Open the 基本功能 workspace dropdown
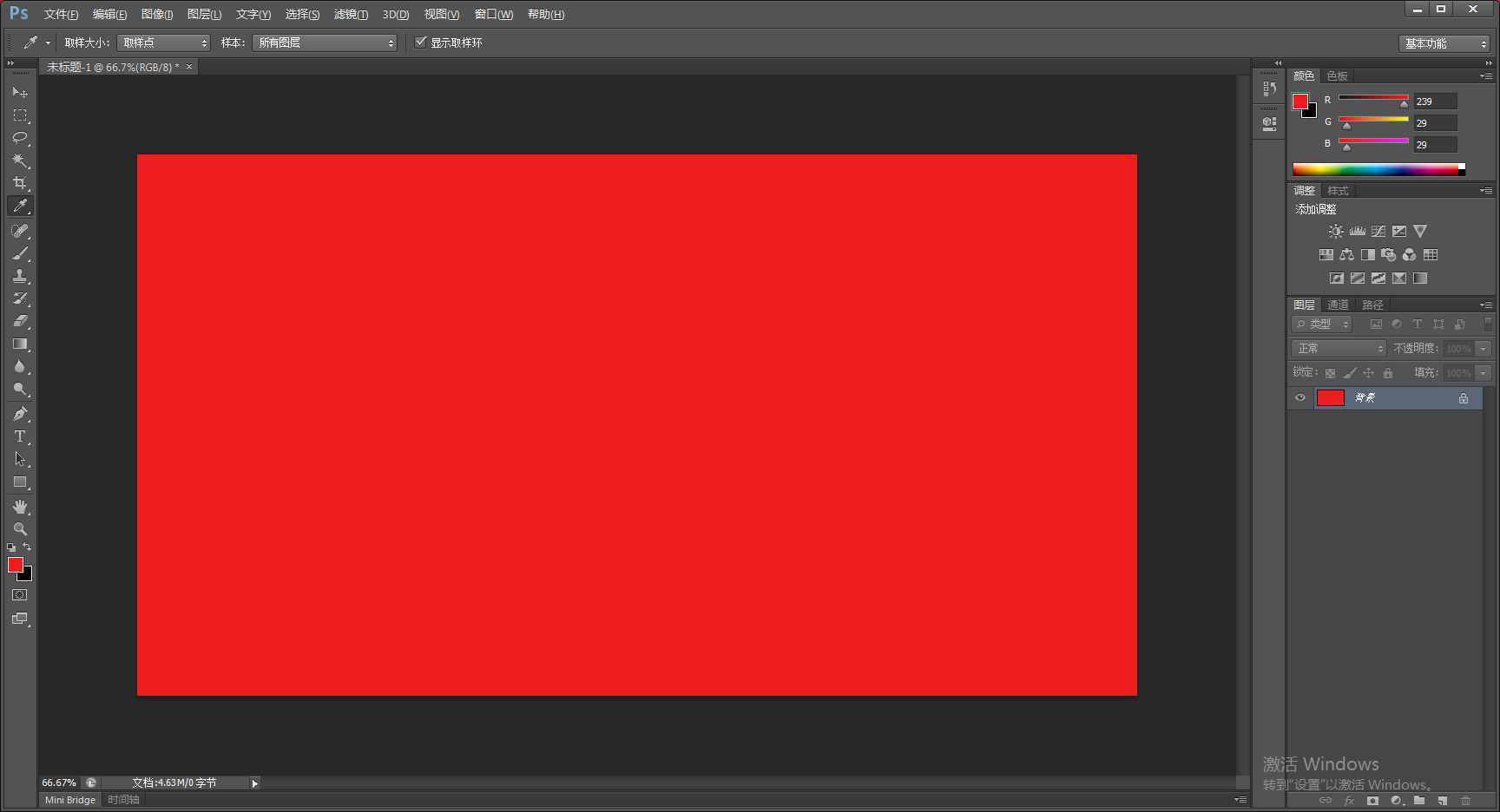The height and width of the screenshot is (812, 1500). [x=1444, y=43]
